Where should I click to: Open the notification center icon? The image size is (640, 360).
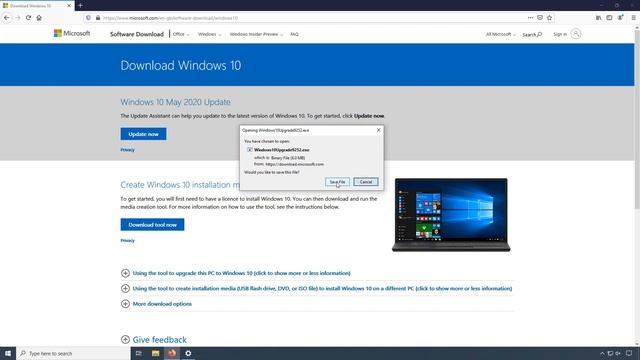629,353
